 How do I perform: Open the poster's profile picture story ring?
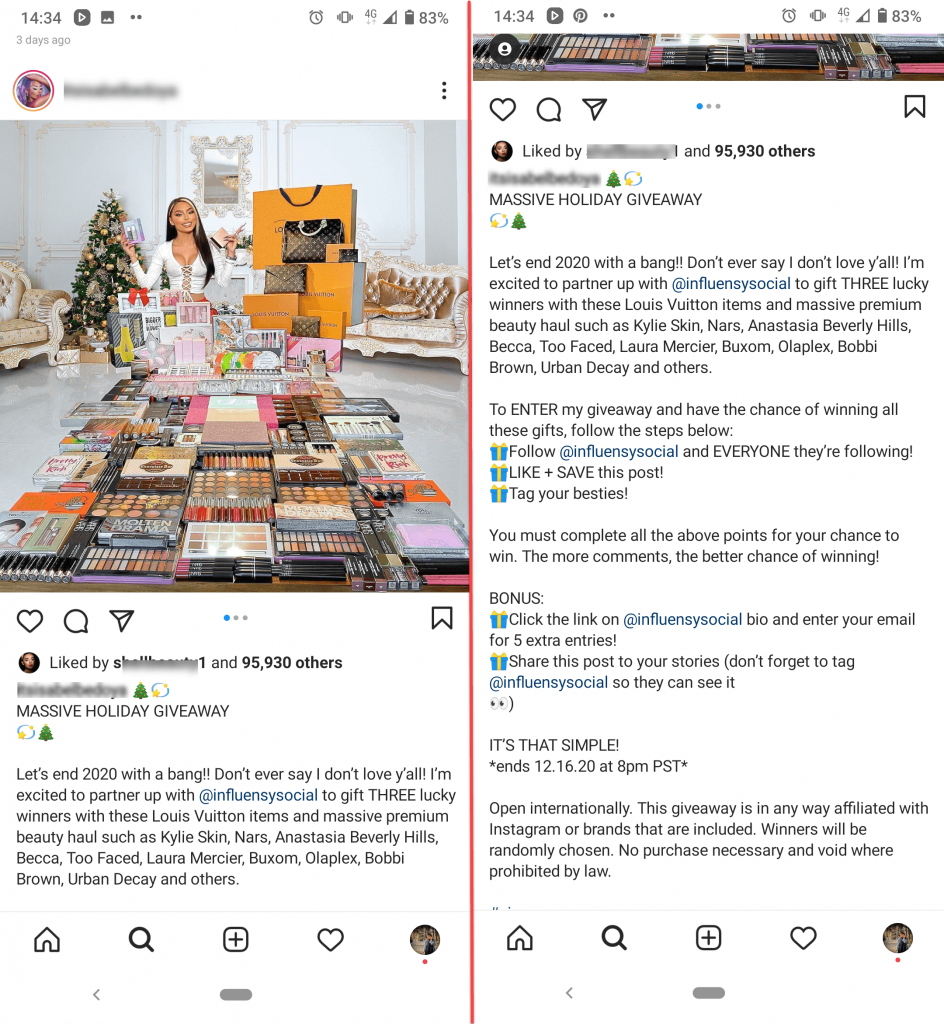coord(33,90)
